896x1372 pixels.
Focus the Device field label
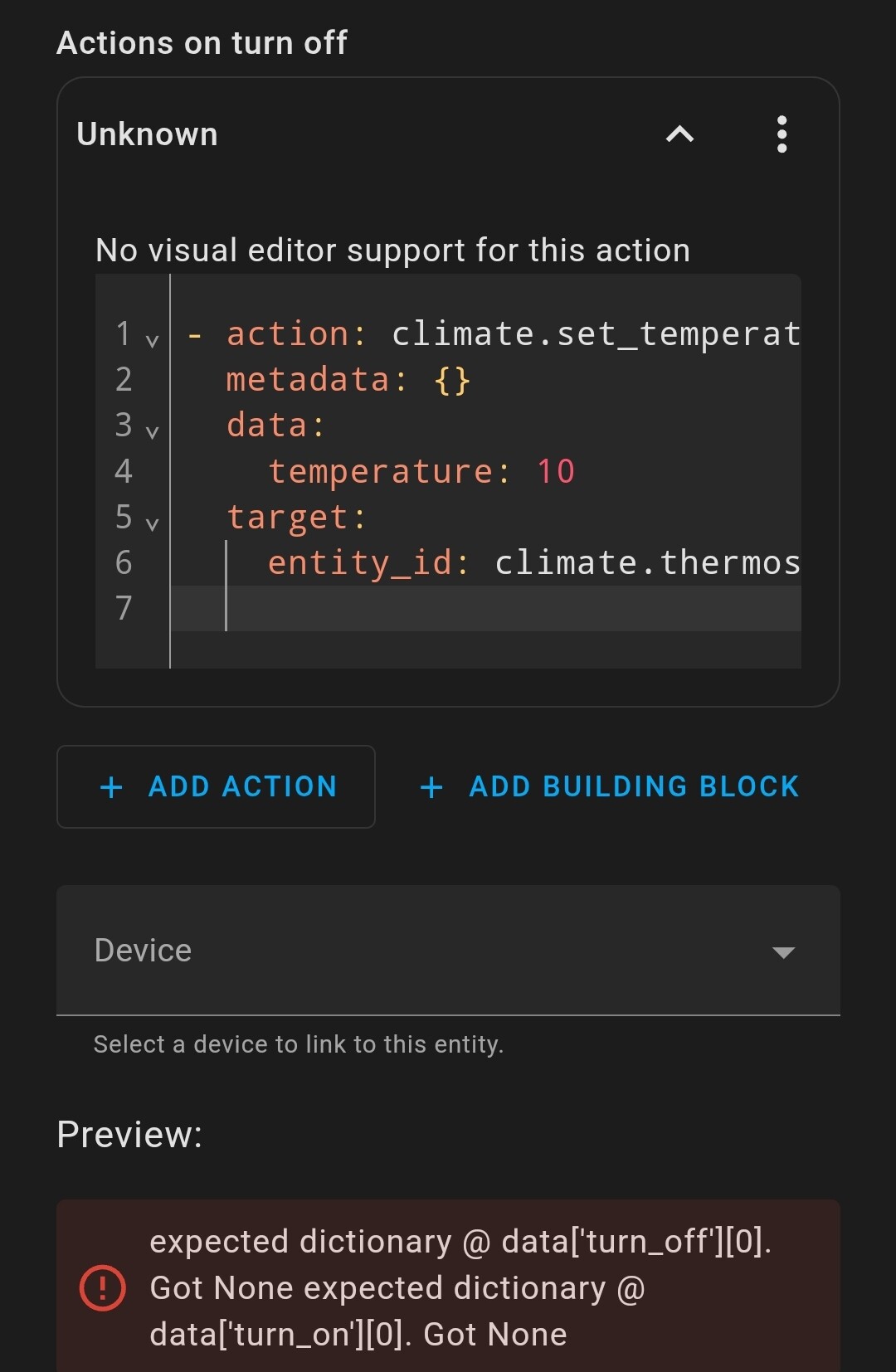[144, 951]
